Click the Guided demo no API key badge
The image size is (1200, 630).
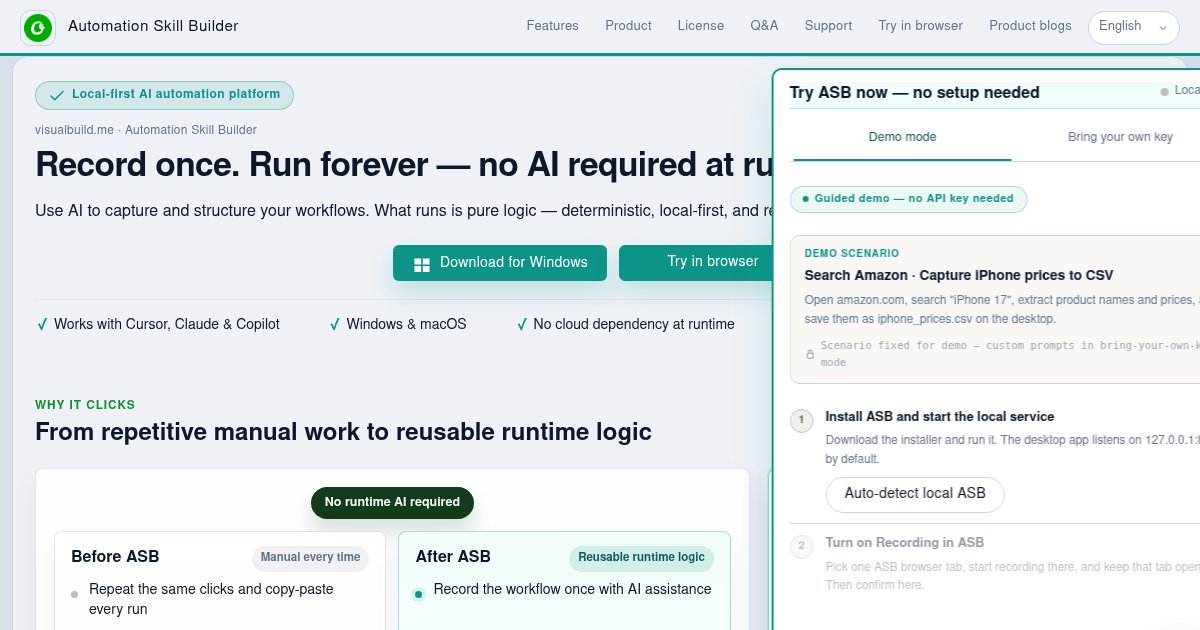pos(908,199)
